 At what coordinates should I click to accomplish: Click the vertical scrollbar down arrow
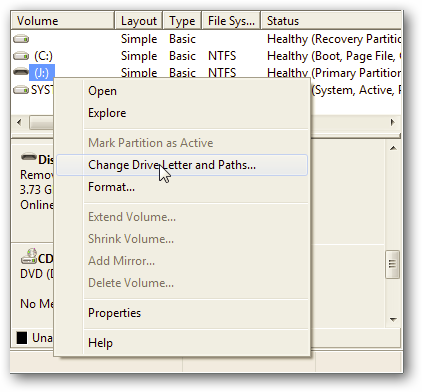[x=393, y=319]
